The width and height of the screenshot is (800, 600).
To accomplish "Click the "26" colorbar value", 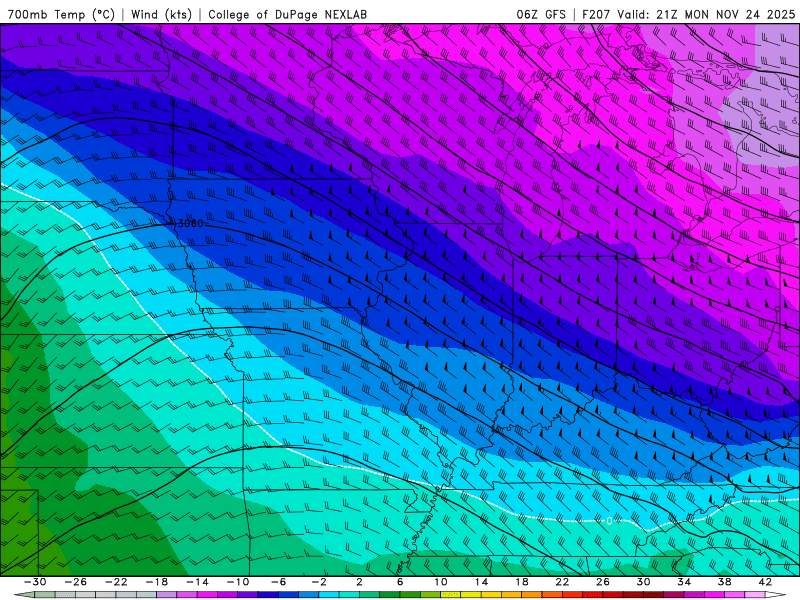I will [603, 582].
